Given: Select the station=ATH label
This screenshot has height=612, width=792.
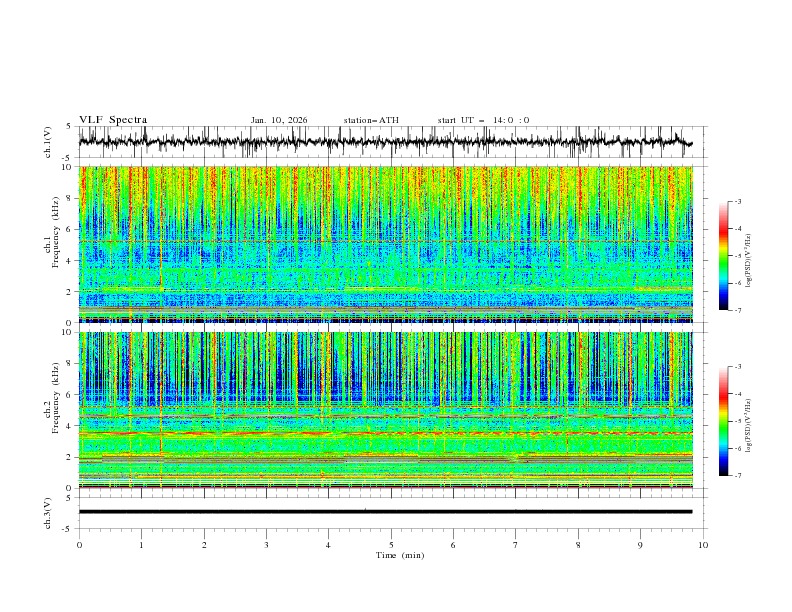Looking at the screenshot, I should [x=371, y=120].
